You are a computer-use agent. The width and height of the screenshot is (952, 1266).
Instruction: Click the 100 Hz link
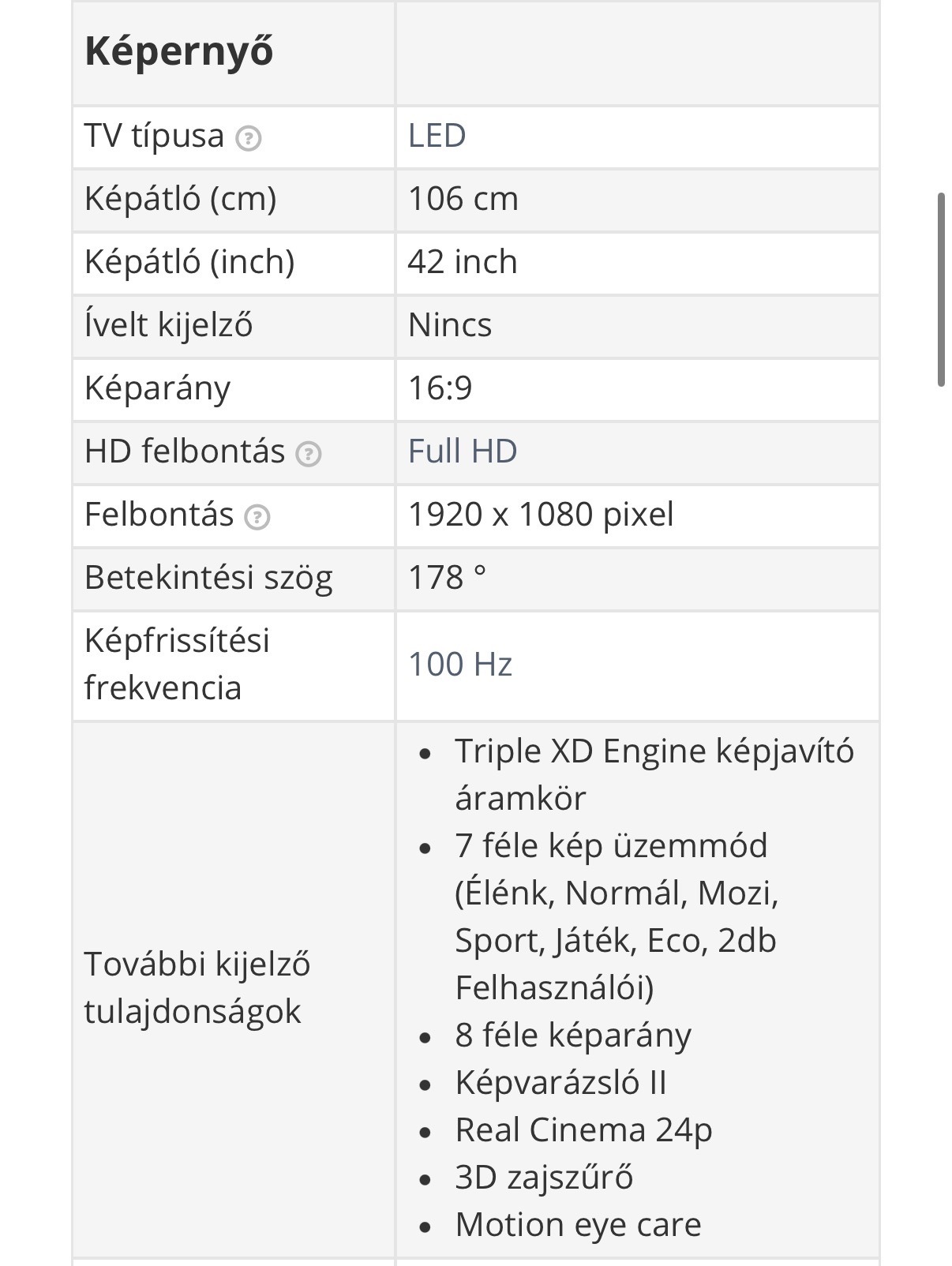pyautogui.click(x=460, y=665)
